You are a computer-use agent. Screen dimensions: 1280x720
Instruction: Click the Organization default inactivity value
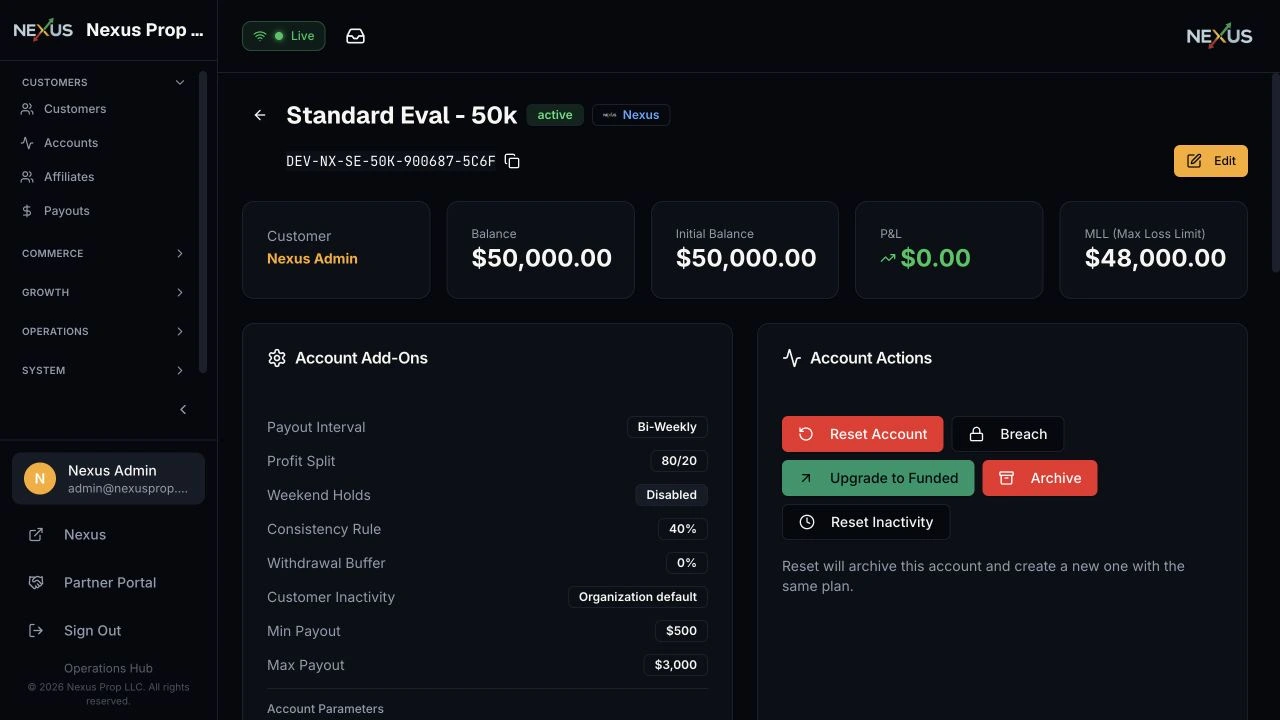point(638,597)
